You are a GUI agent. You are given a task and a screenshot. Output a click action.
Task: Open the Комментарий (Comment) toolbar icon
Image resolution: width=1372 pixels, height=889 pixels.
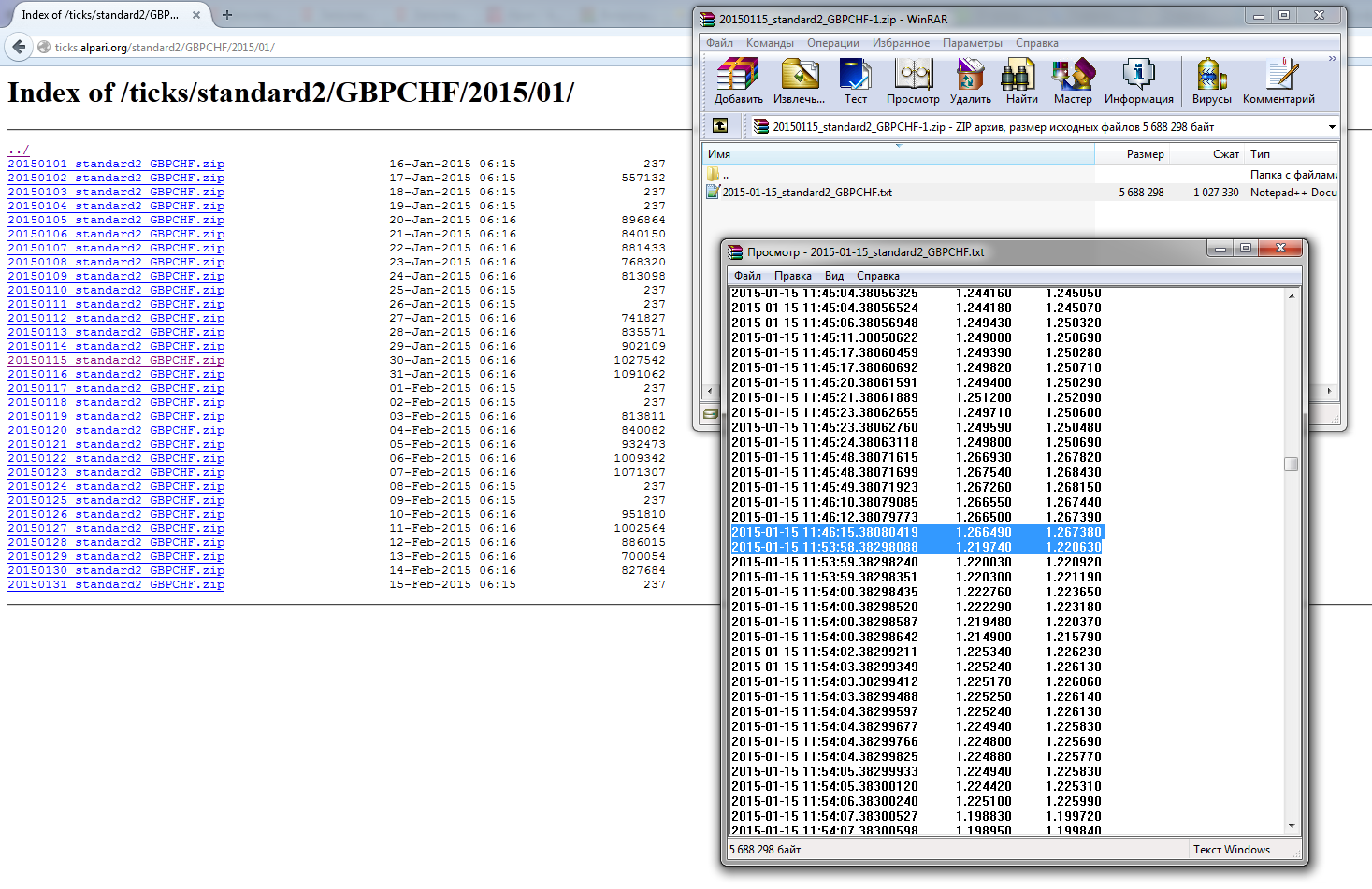click(1278, 80)
